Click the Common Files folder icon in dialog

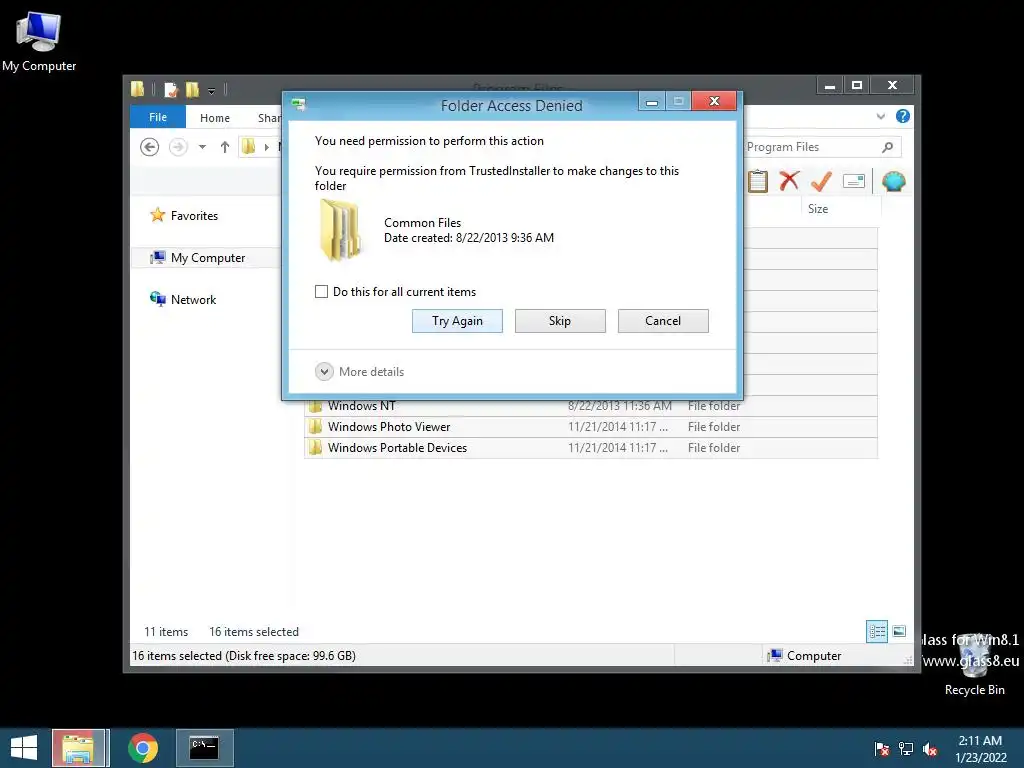point(340,230)
